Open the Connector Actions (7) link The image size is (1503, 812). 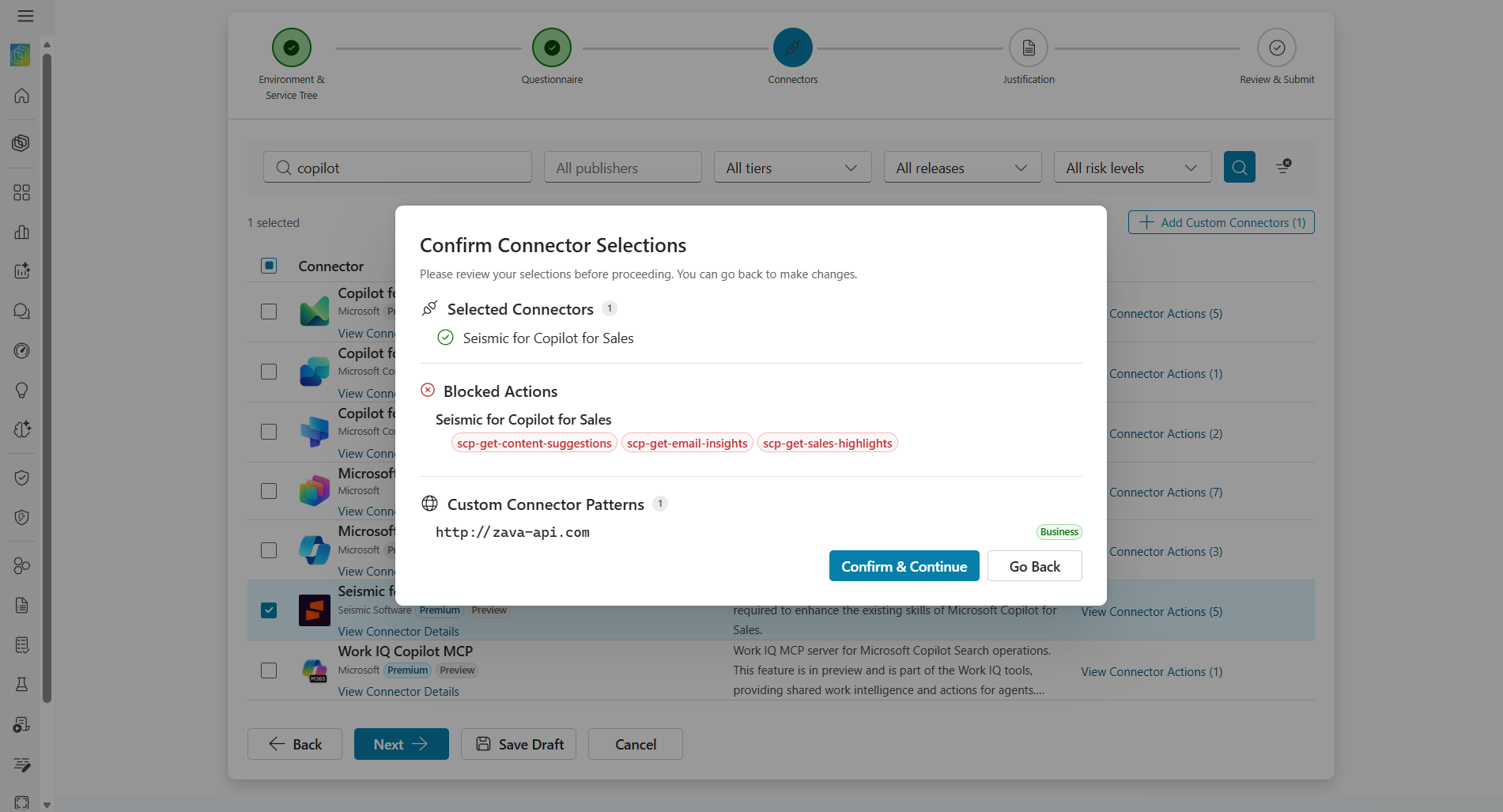point(1165,493)
